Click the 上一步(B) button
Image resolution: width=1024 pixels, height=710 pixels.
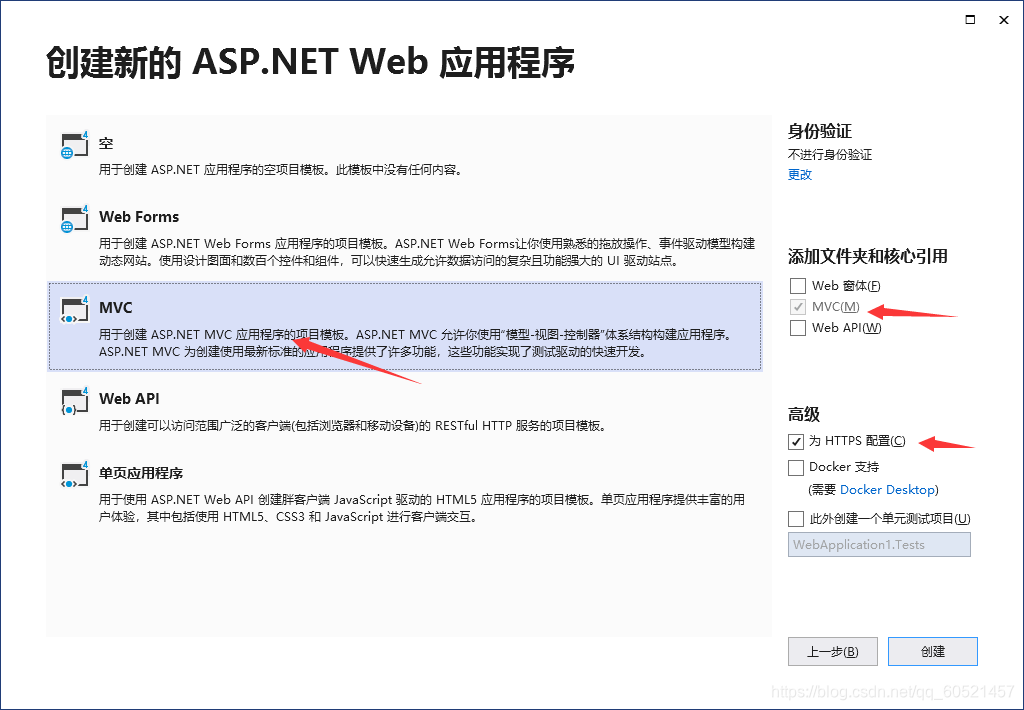coord(833,651)
